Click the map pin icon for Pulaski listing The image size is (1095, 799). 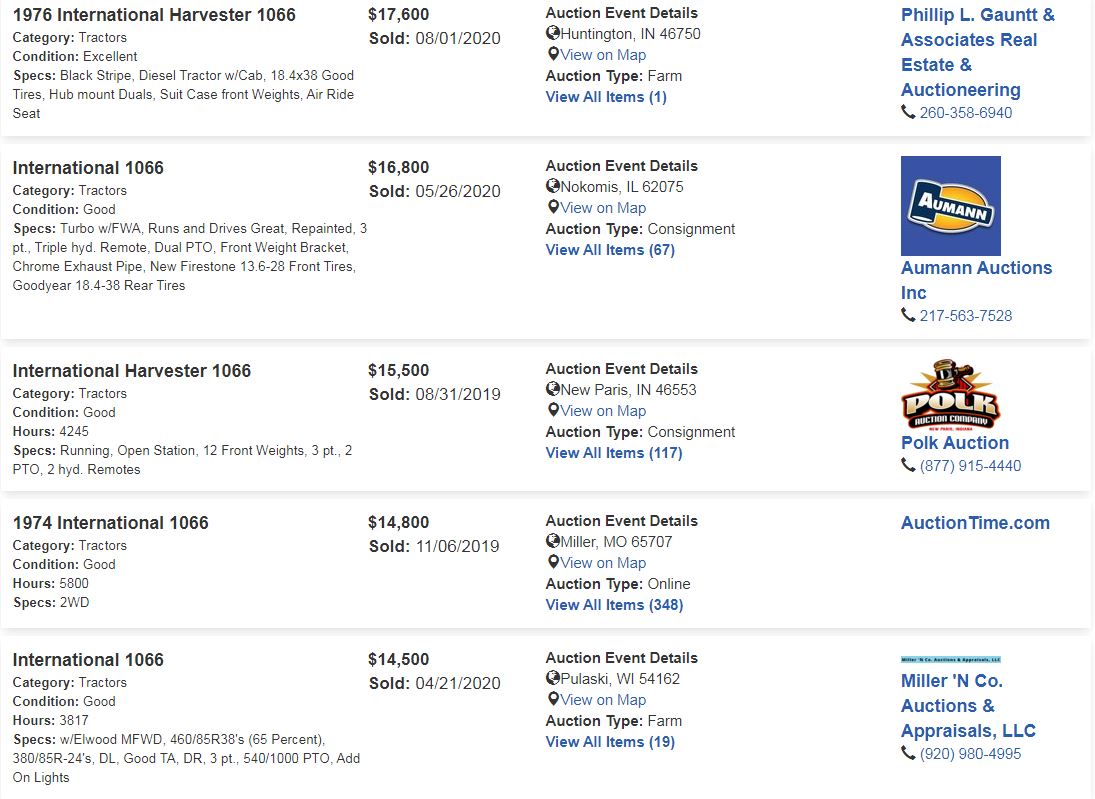[553, 699]
